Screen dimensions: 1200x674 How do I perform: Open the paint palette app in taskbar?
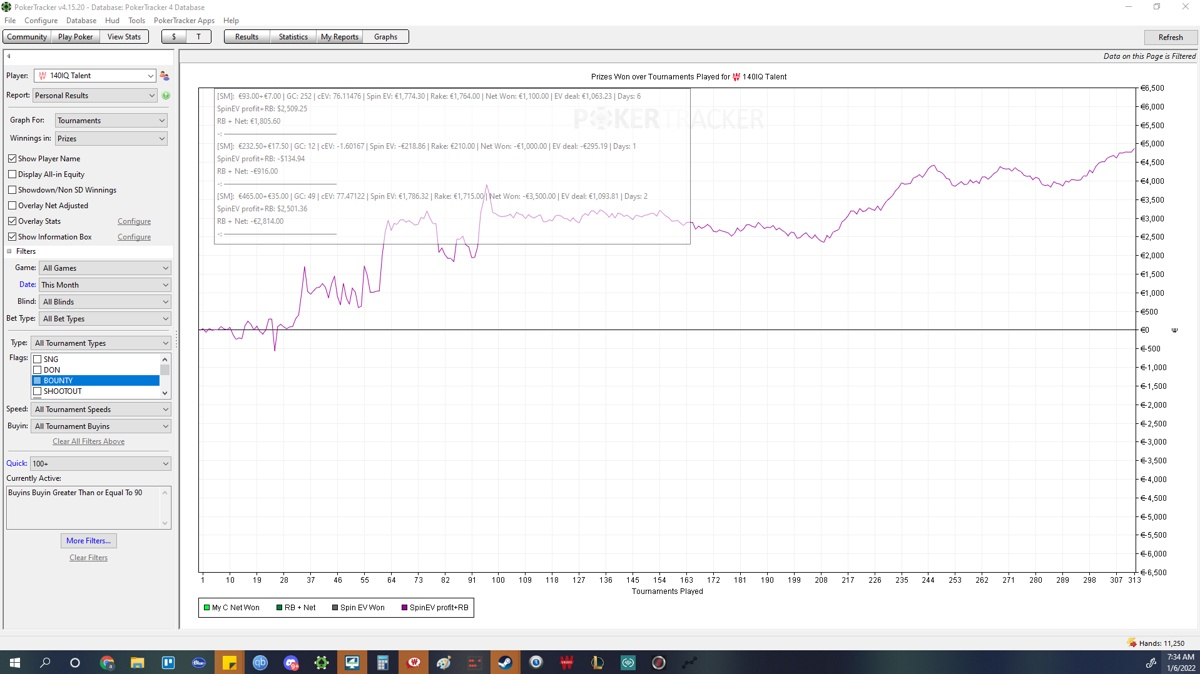tap(444, 662)
